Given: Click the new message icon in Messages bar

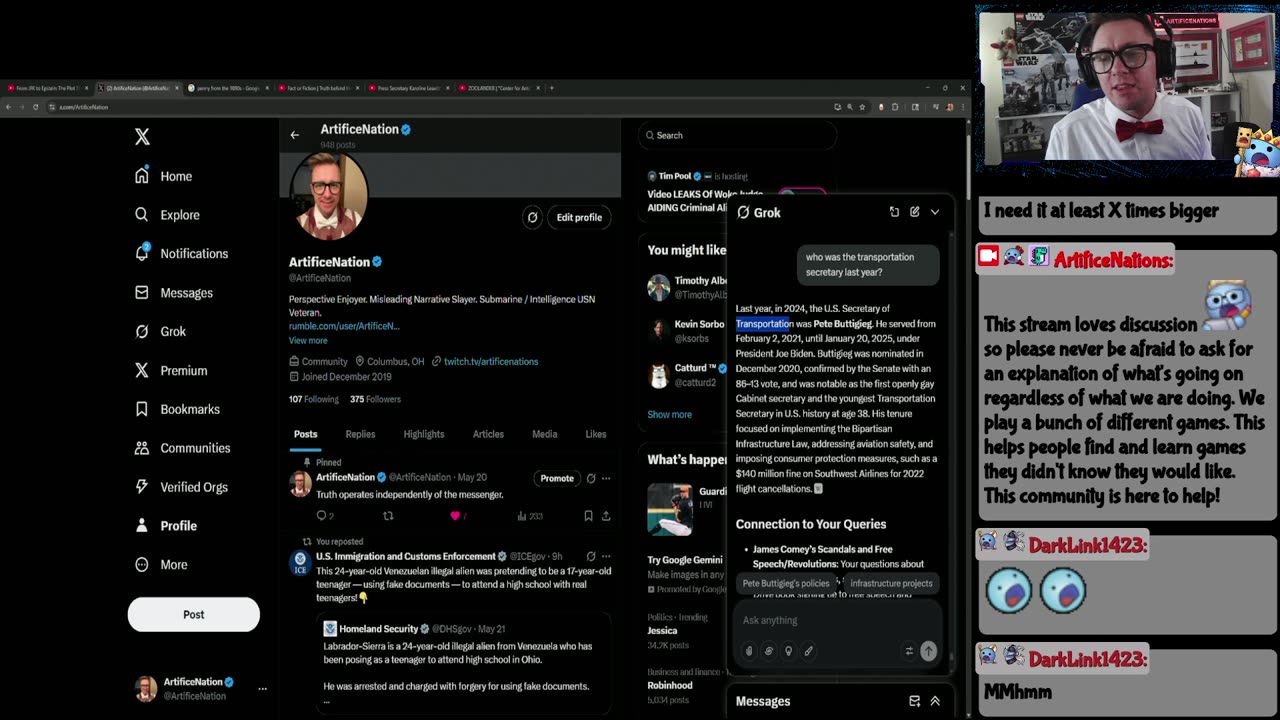Looking at the screenshot, I should coord(914,701).
